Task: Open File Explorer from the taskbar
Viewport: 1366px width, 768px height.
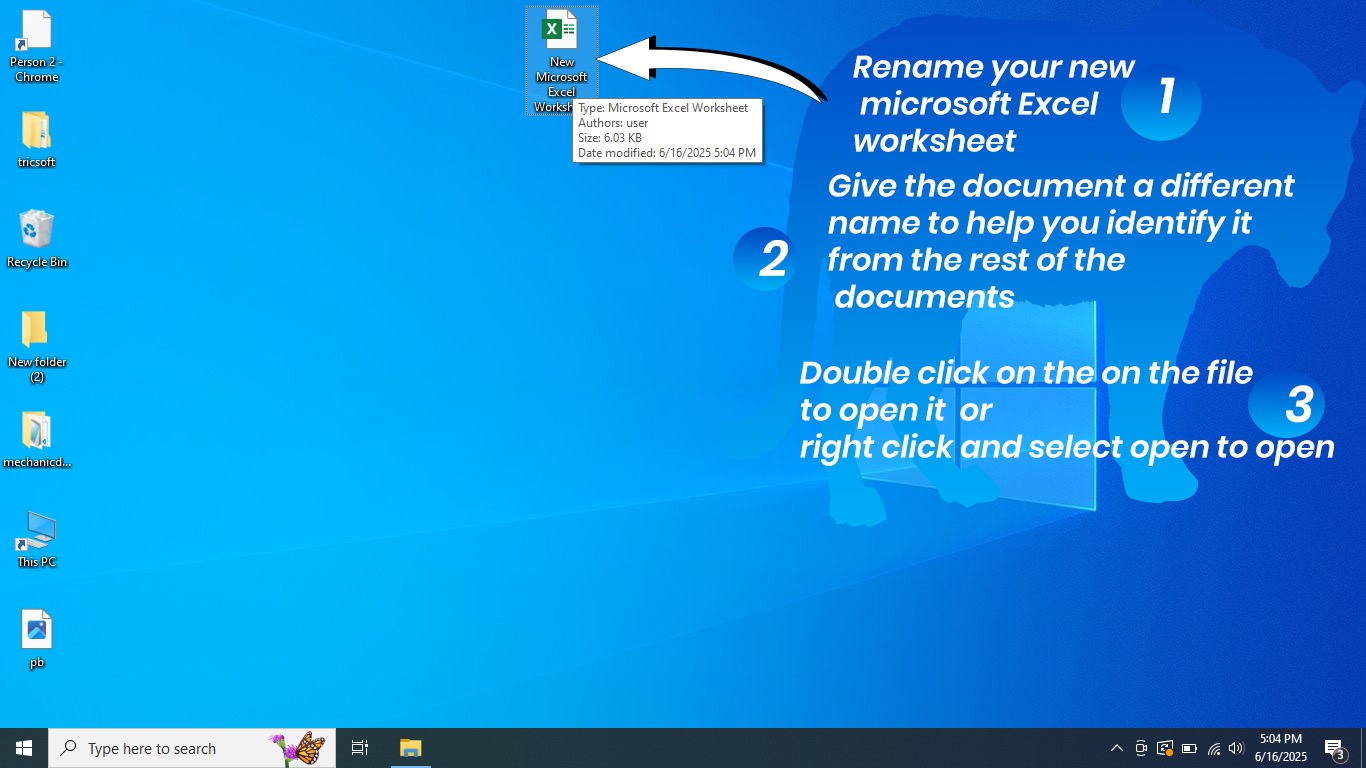Action: pyautogui.click(x=410, y=747)
